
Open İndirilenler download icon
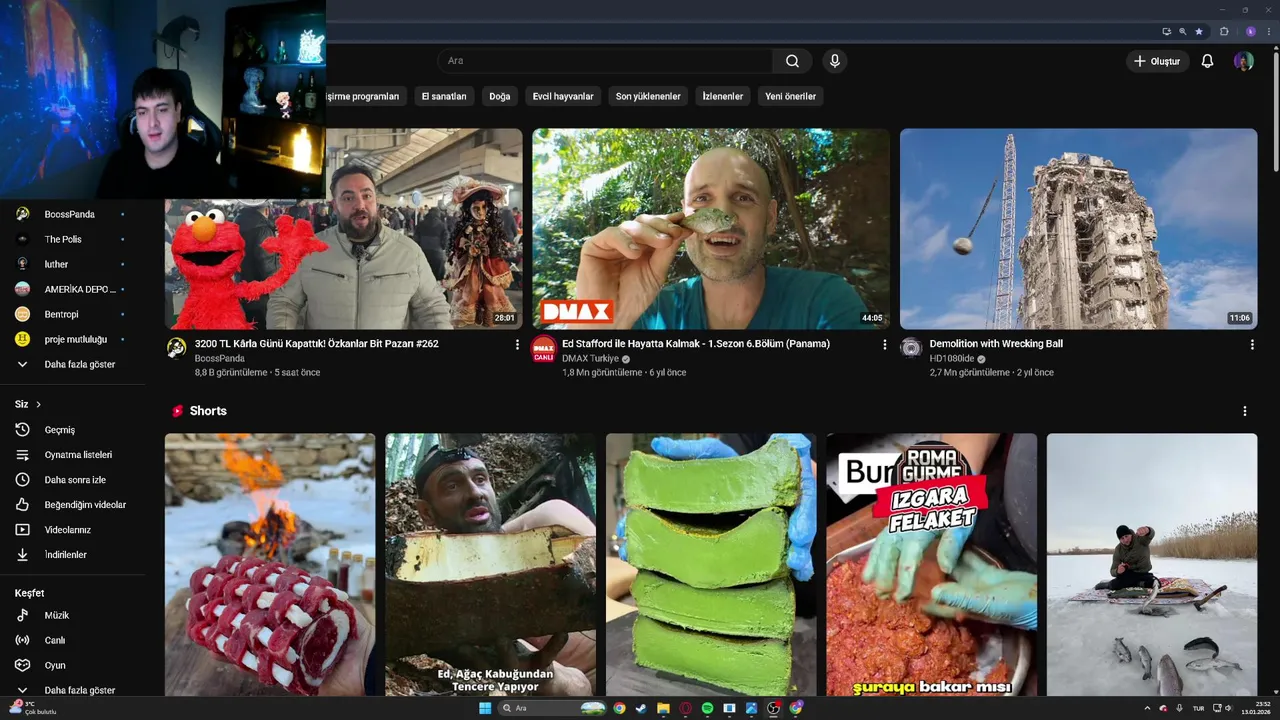[23, 555]
